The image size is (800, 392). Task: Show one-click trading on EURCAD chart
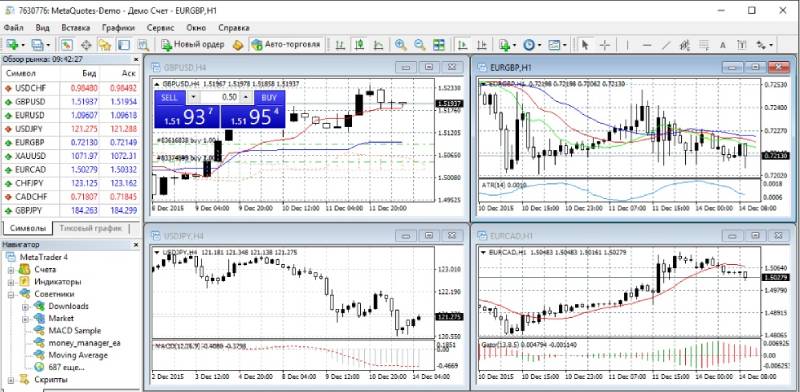pyautogui.click(x=483, y=252)
